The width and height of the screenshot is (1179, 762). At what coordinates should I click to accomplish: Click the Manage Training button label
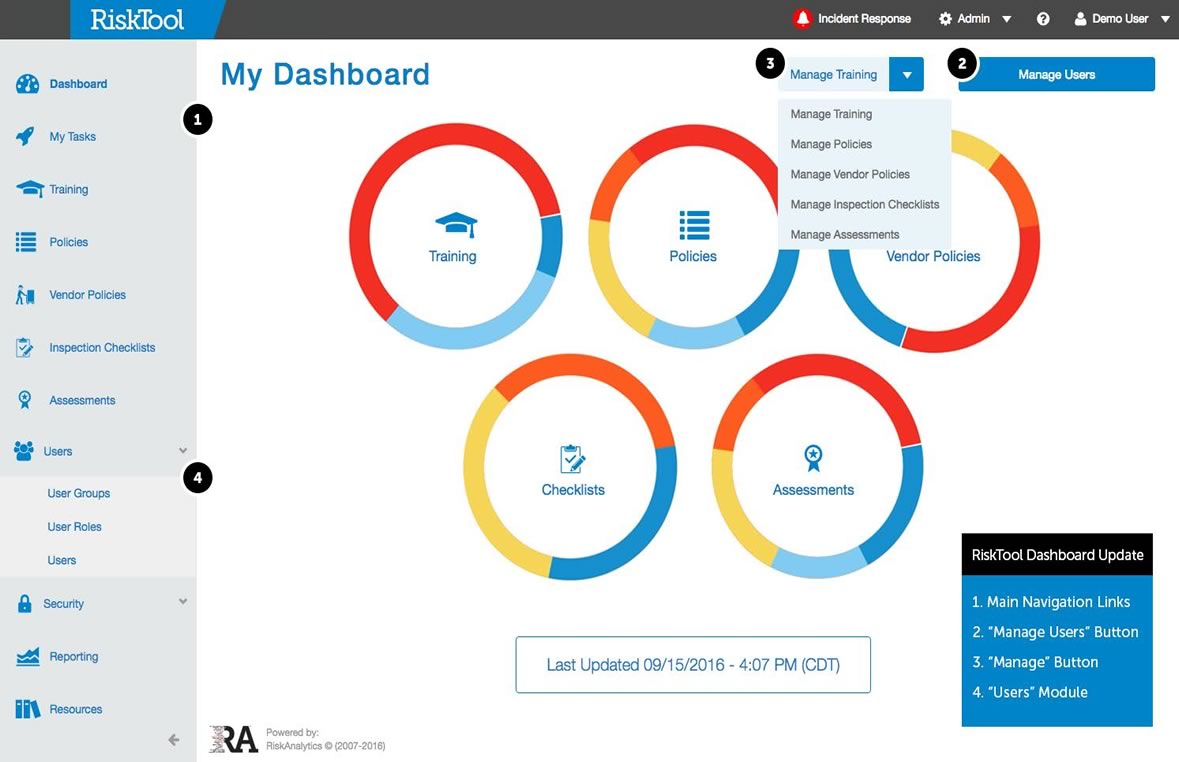coord(833,74)
